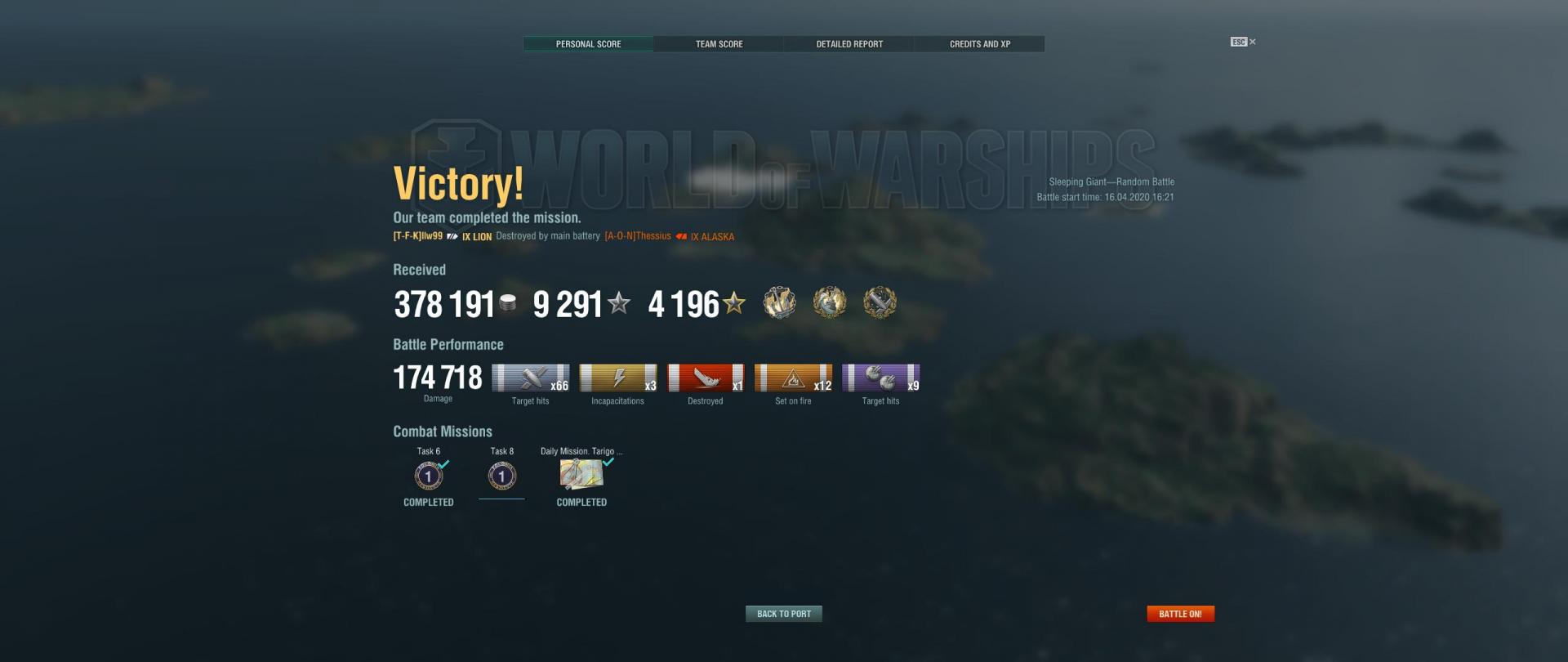The width and height of the screenshot is (1568, 662).
Task: Click player name [T-F-K]llw99
Action: (418, 236)
